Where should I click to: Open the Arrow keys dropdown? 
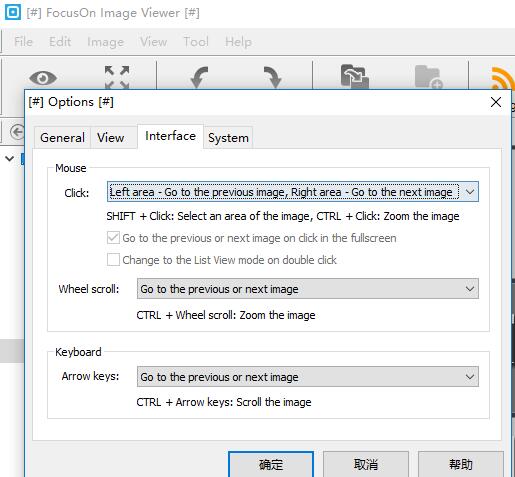(308, 377)
